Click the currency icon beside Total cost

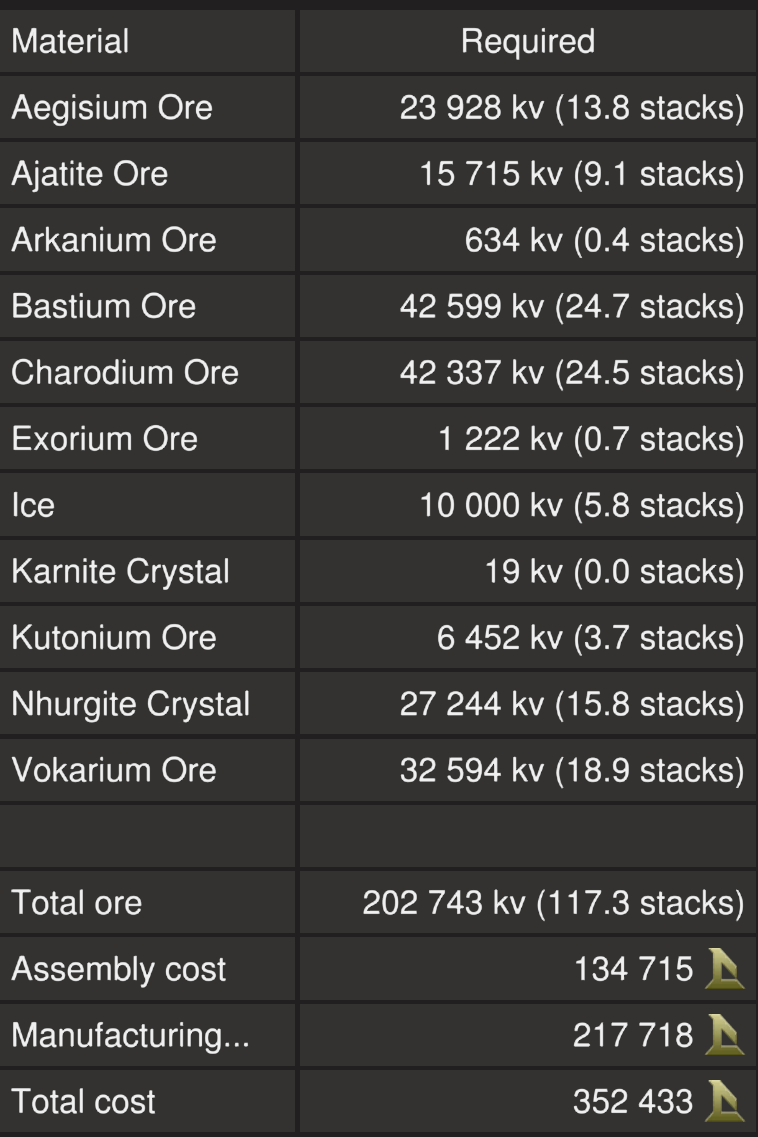[724, 1101]
